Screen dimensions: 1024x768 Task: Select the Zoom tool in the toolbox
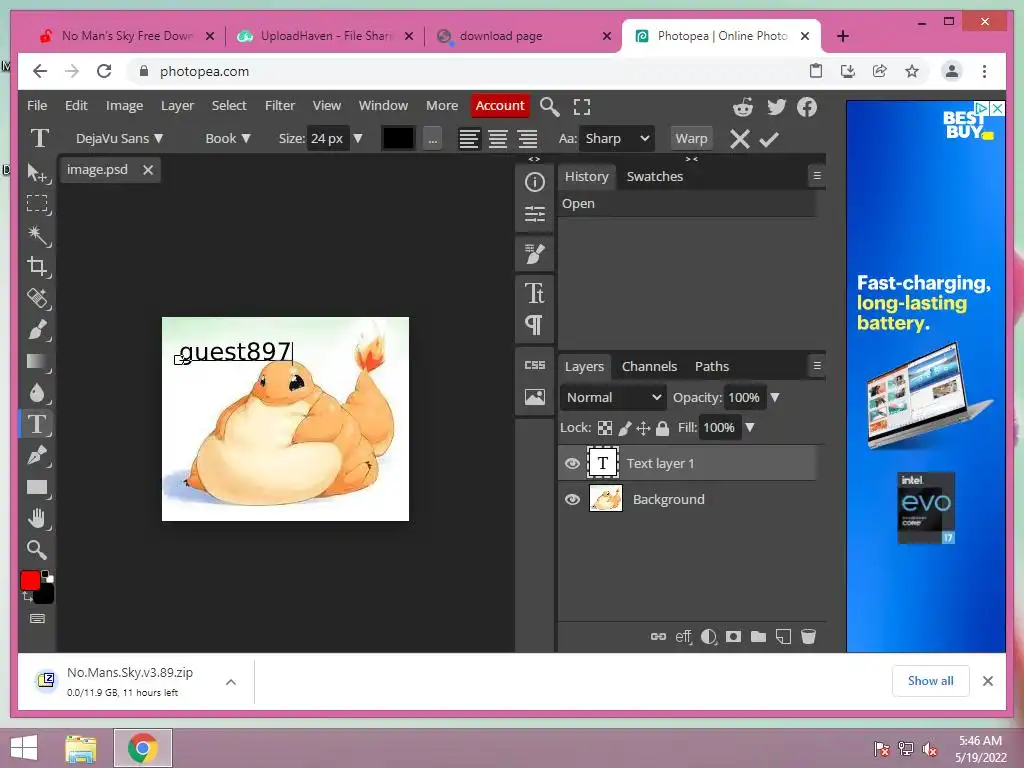click(37, 550)
